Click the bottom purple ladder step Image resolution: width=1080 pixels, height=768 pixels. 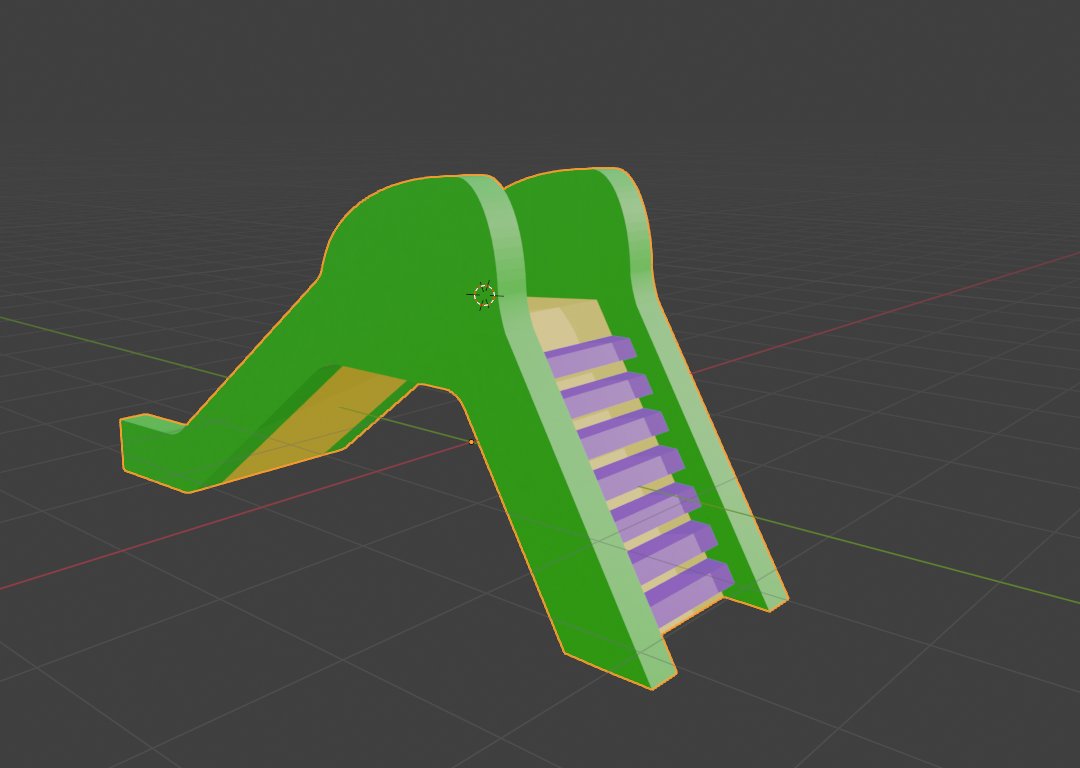pyautogui.click(x=689, y=592)
